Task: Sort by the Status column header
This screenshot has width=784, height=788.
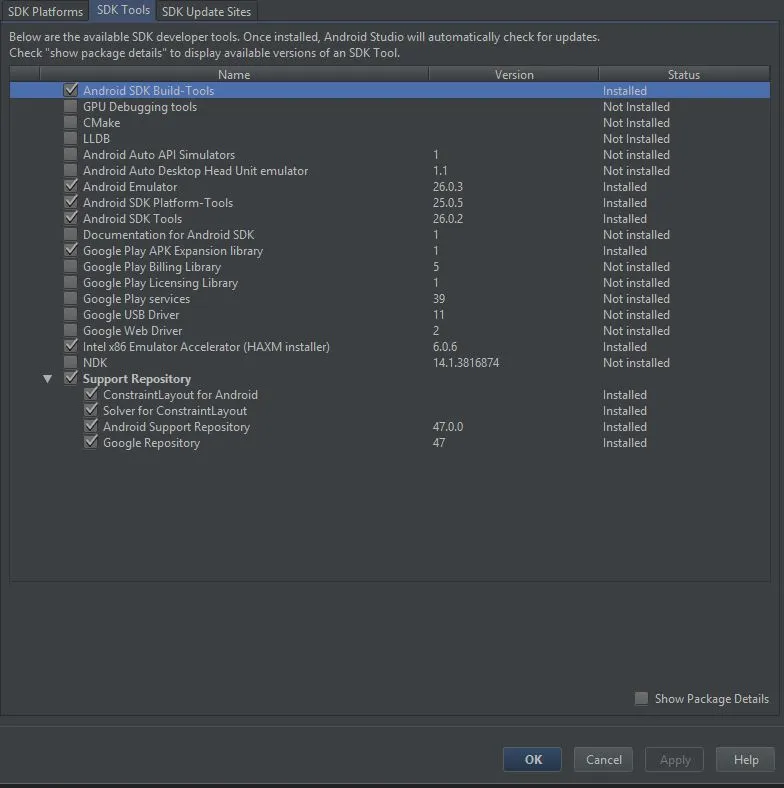Action: (x=684, y=74)
